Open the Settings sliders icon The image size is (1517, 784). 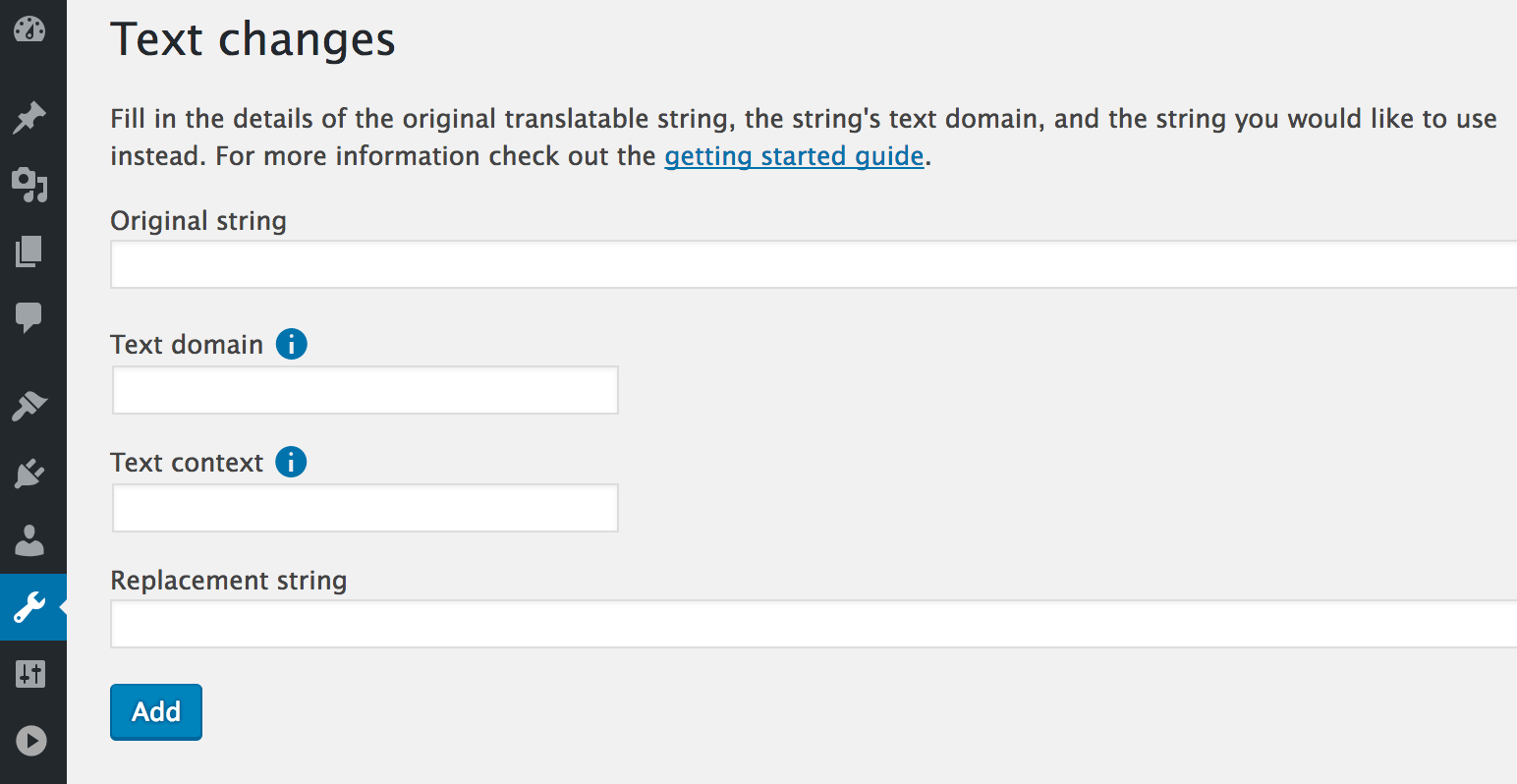29,674
